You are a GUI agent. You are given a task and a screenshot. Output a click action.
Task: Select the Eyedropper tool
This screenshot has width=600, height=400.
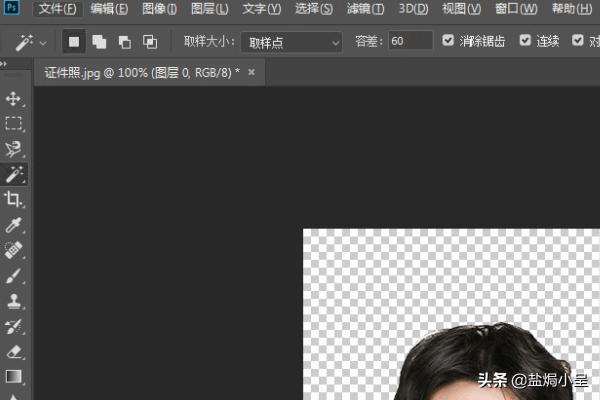tap(14, 225)
